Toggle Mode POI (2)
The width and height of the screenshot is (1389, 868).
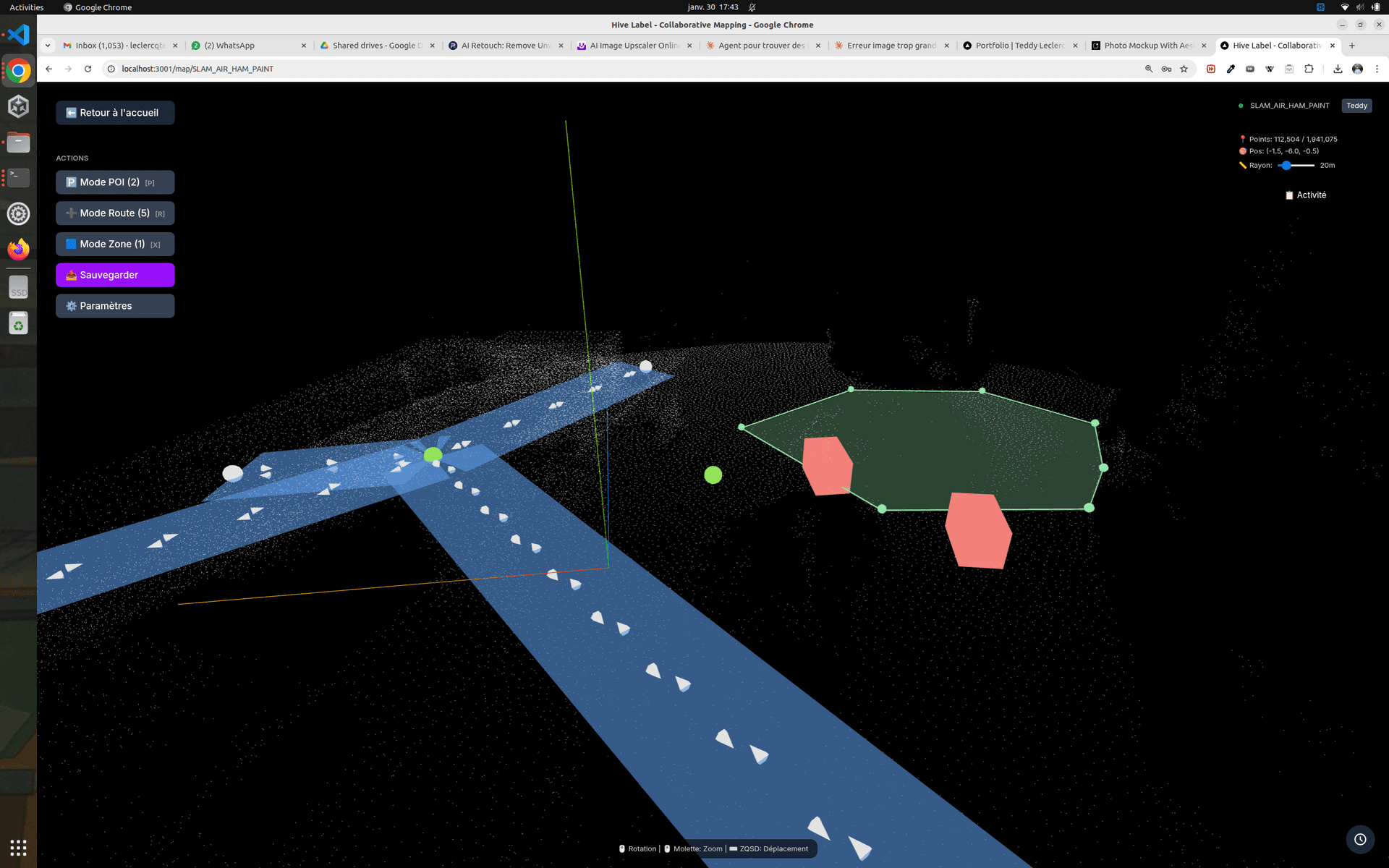(x=115, y=182)
